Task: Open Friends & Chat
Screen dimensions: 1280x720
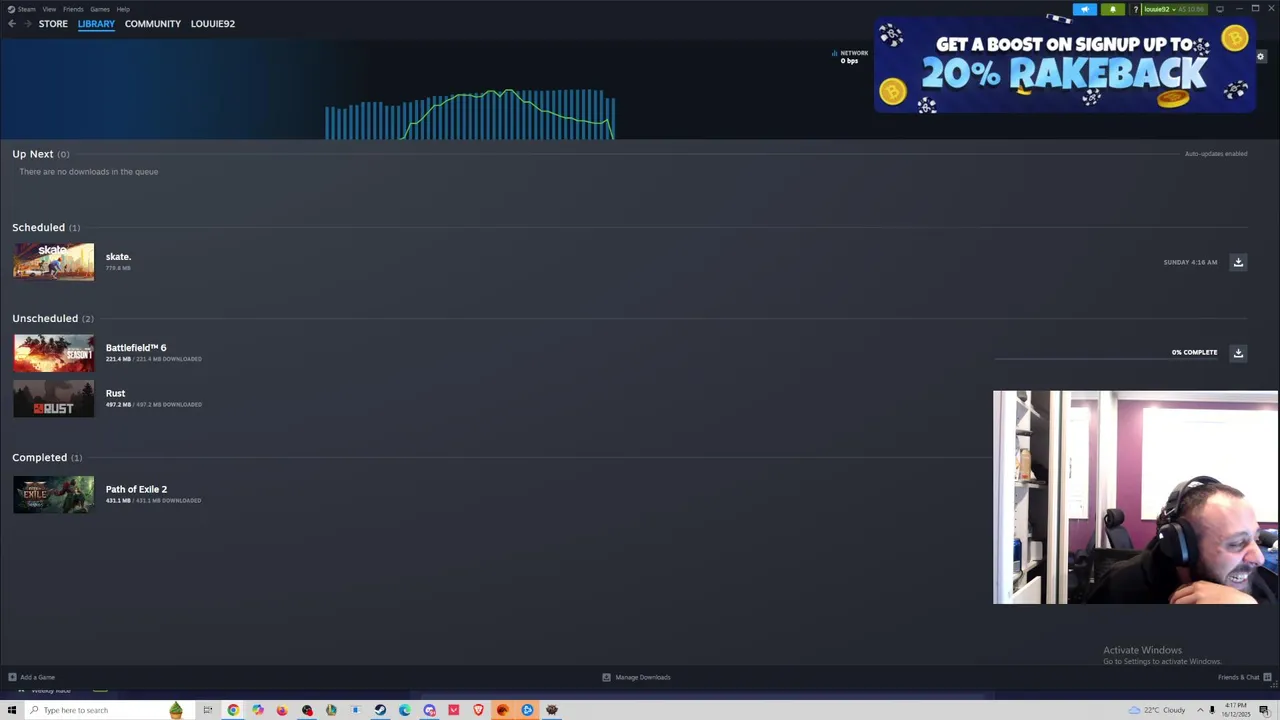Action: [x=1243, y=677]
